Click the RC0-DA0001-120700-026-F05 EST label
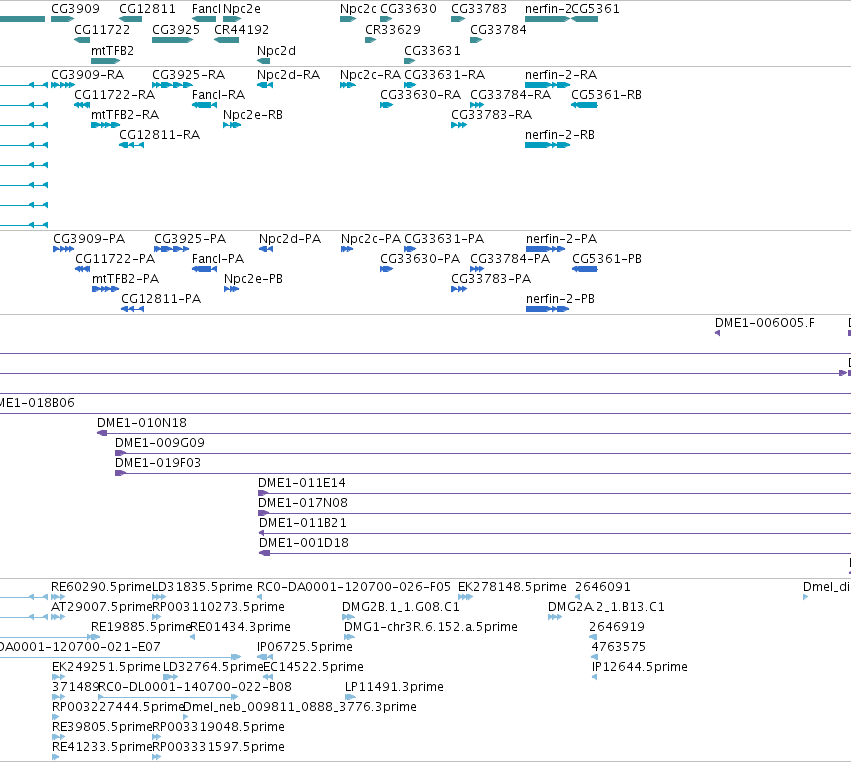 [354, 587]
